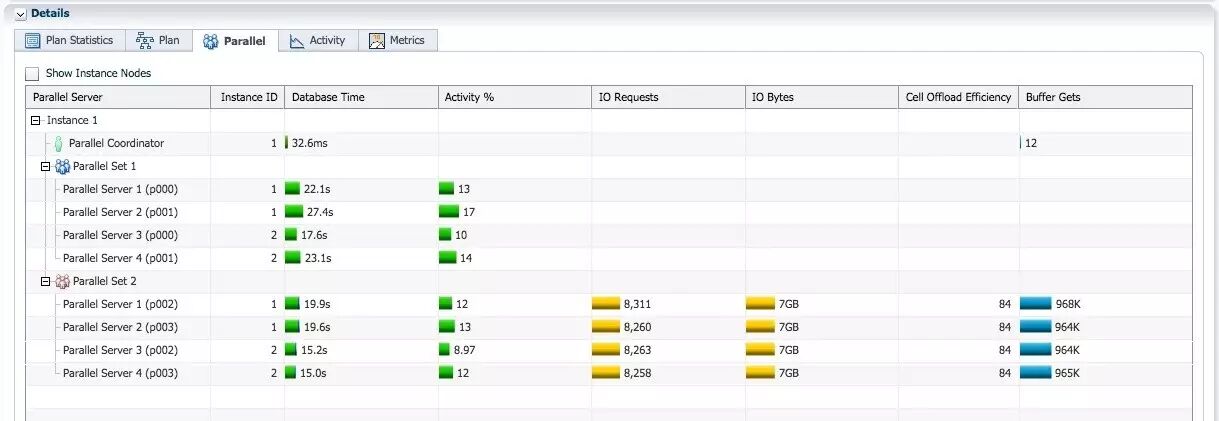Click the 23.1s database time value

click(317, 258)
